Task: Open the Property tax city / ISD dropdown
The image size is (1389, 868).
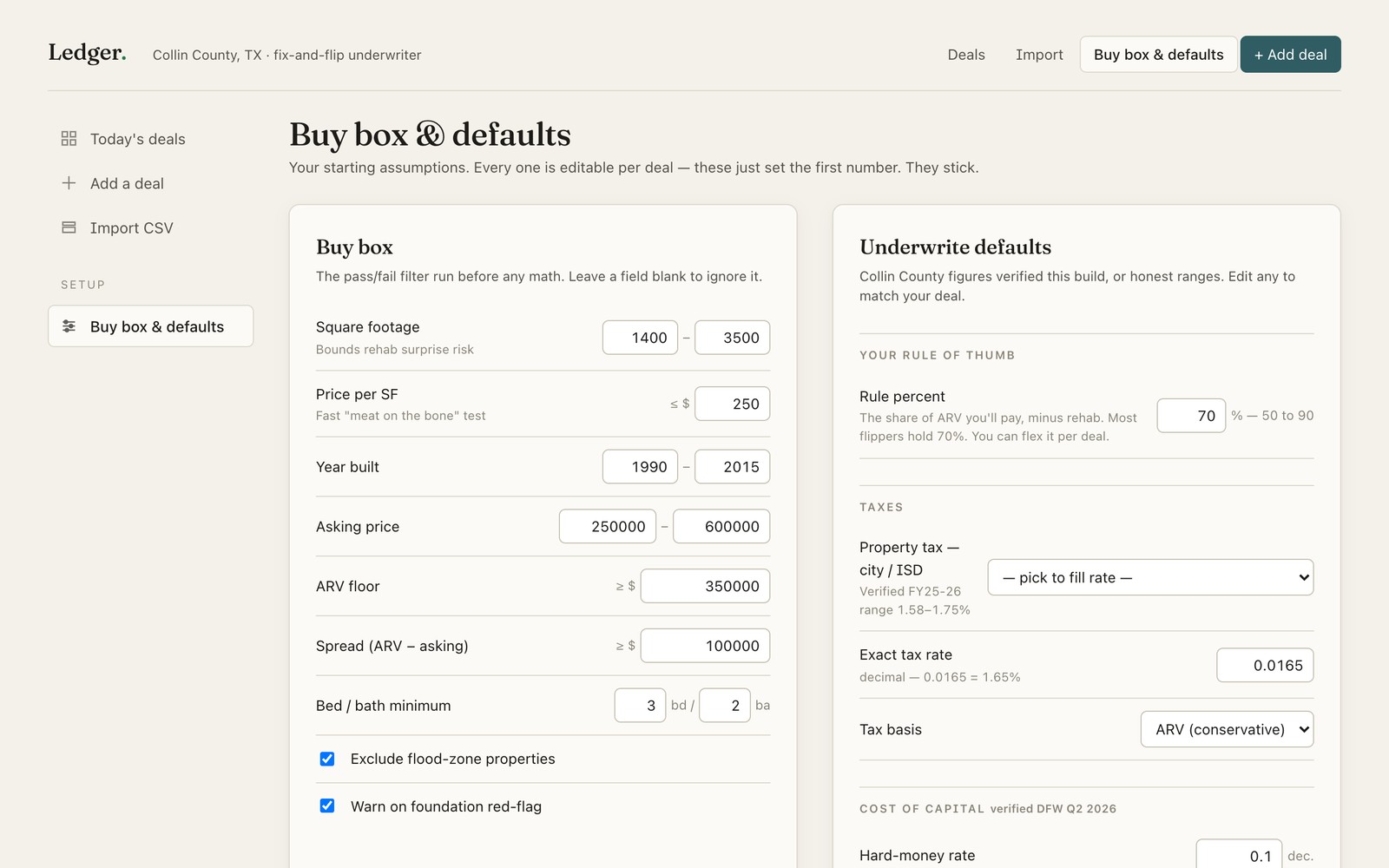Action: pos(1150,577)
